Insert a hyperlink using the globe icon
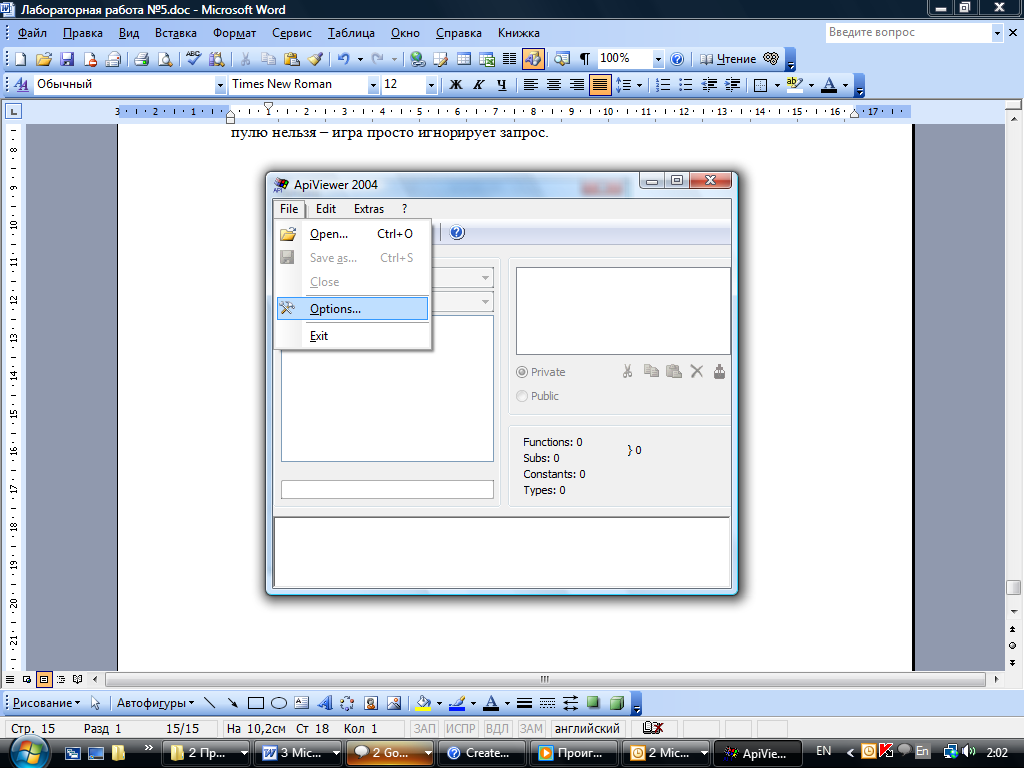 click(417, 59)
